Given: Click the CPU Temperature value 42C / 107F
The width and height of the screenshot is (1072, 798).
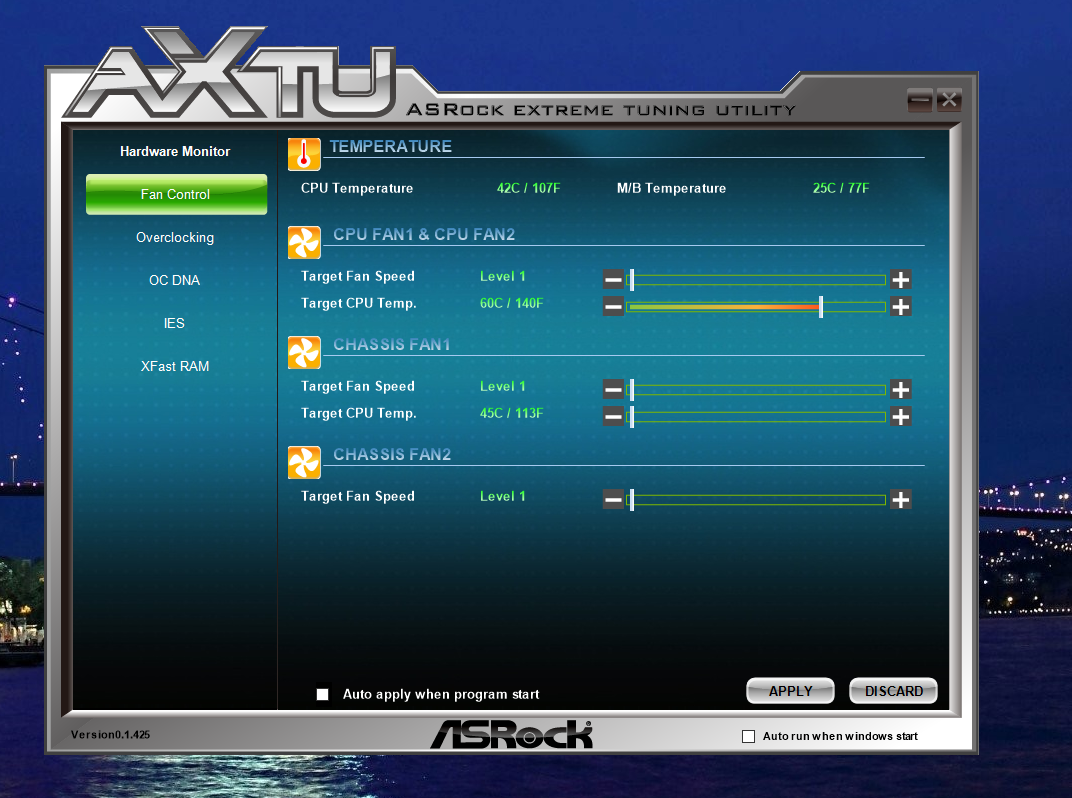Looking at the screenshot, I should tap(528, 188).
